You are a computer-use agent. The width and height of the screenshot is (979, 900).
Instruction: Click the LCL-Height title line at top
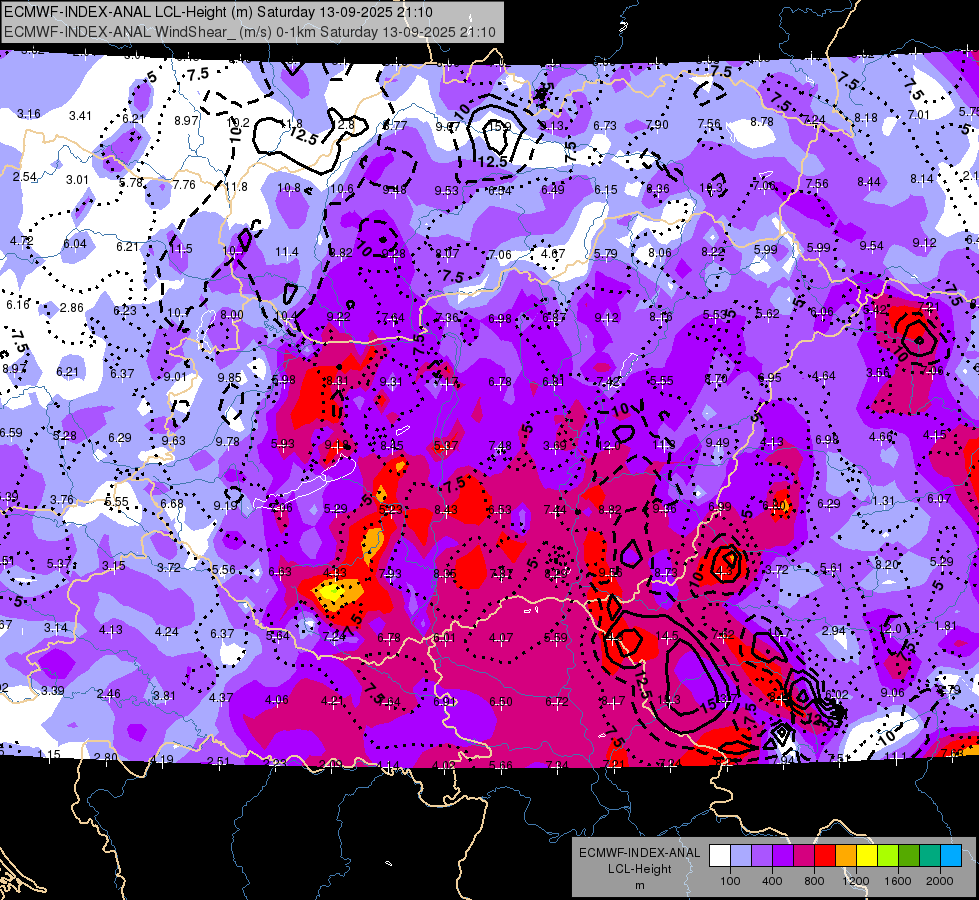pos(219,12)
